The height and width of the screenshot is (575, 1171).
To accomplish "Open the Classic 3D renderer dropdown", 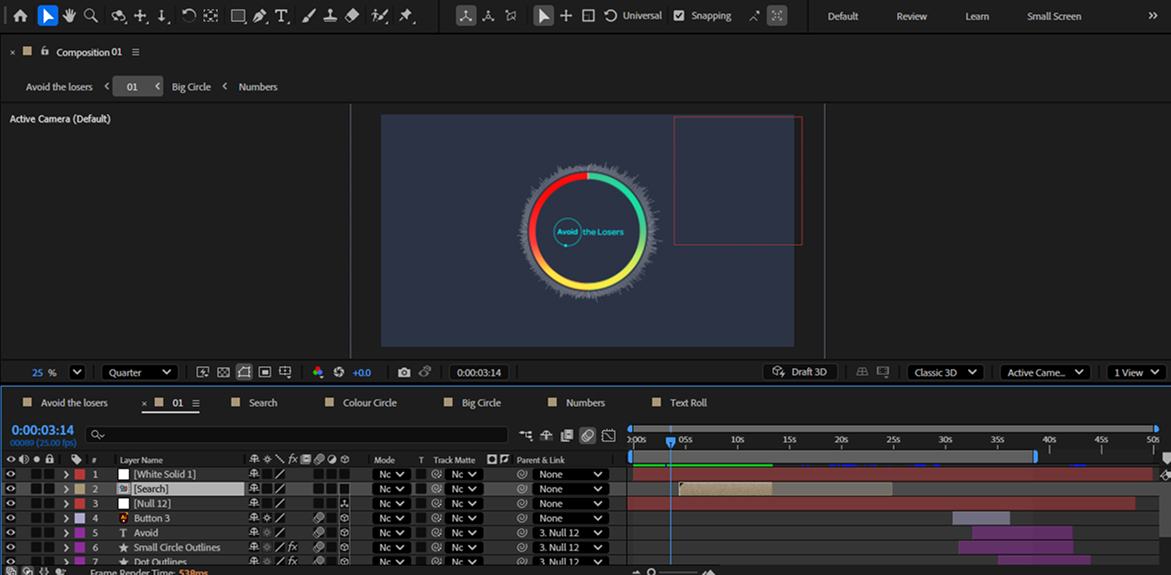I will pyautogui.click(x=945, y=372).
